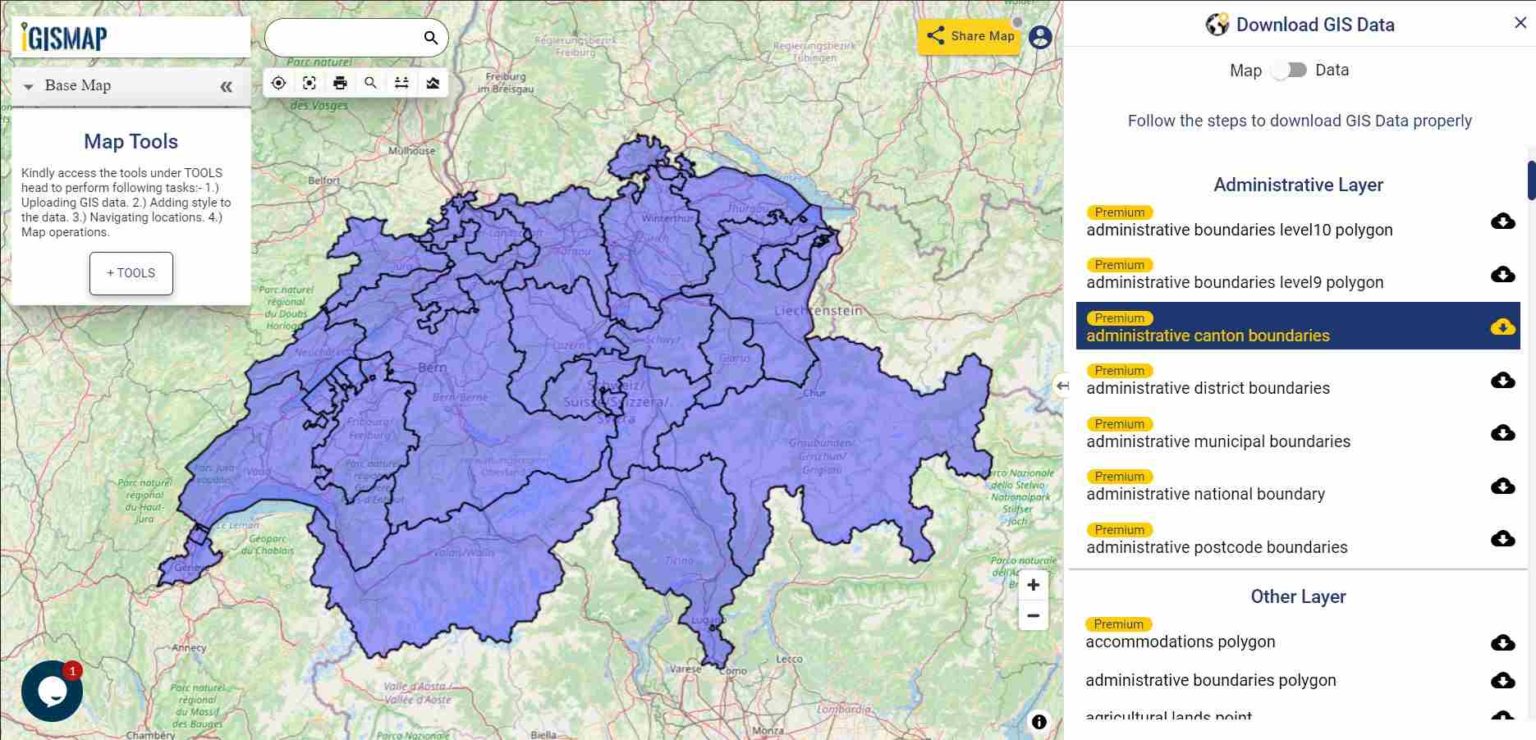Download the administrative district boundaries layer

(x=1503, y=380)
